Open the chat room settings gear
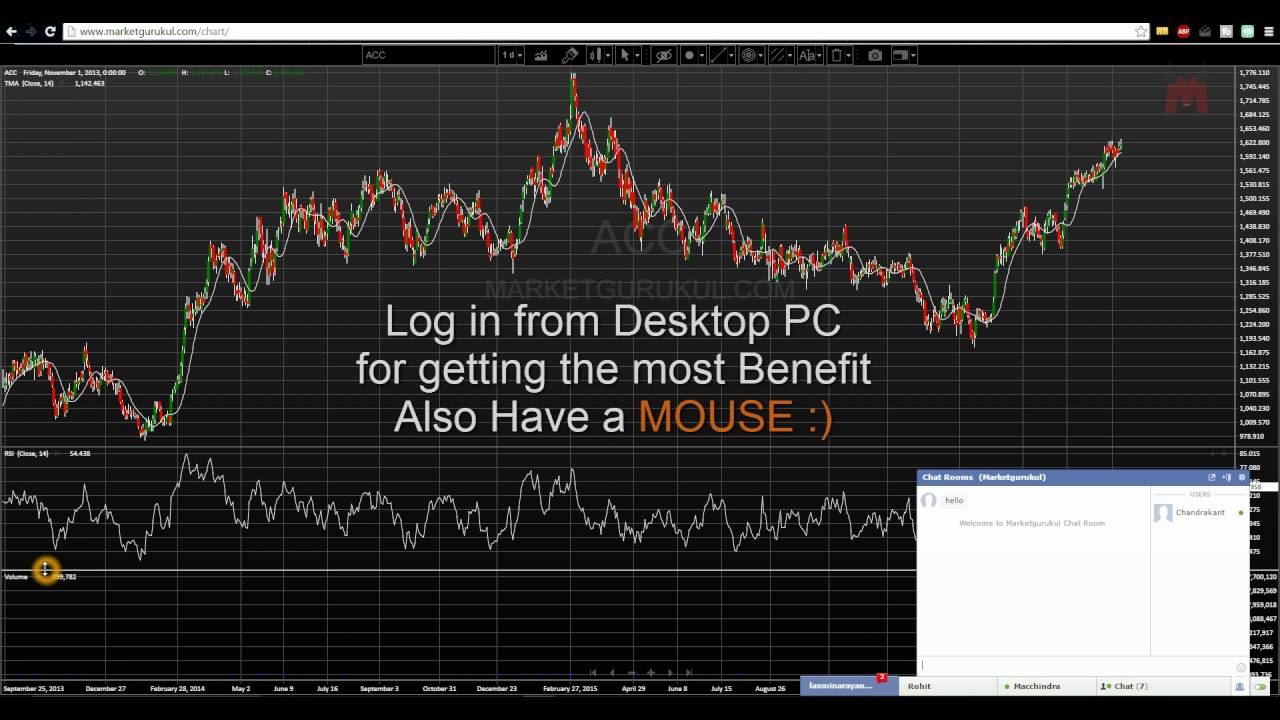Screen dimensions: 1280x720 (x=1242, y=477)
